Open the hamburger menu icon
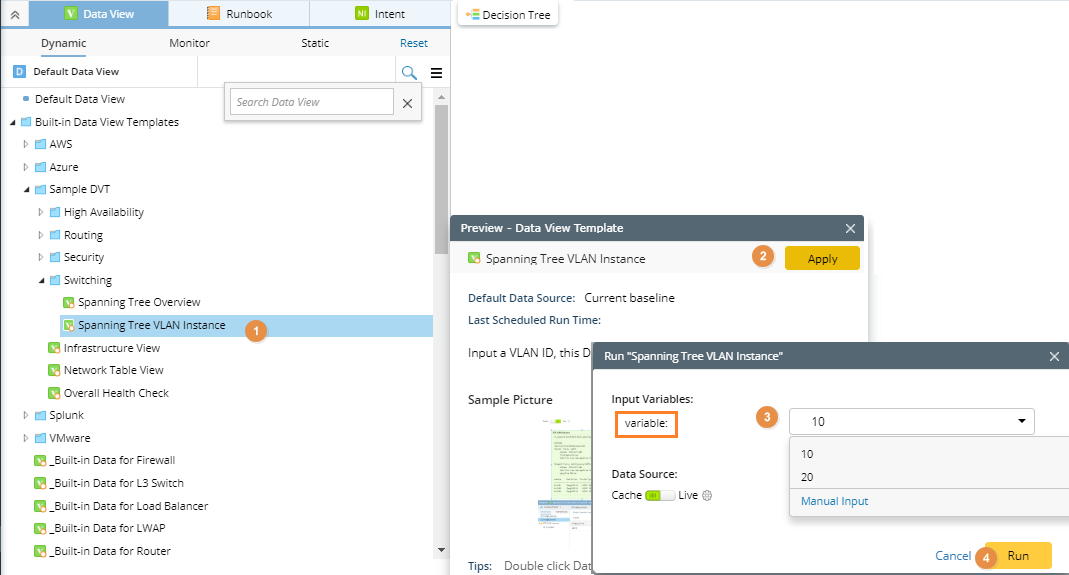1069x575 pixels. click(x=436, y=72)
